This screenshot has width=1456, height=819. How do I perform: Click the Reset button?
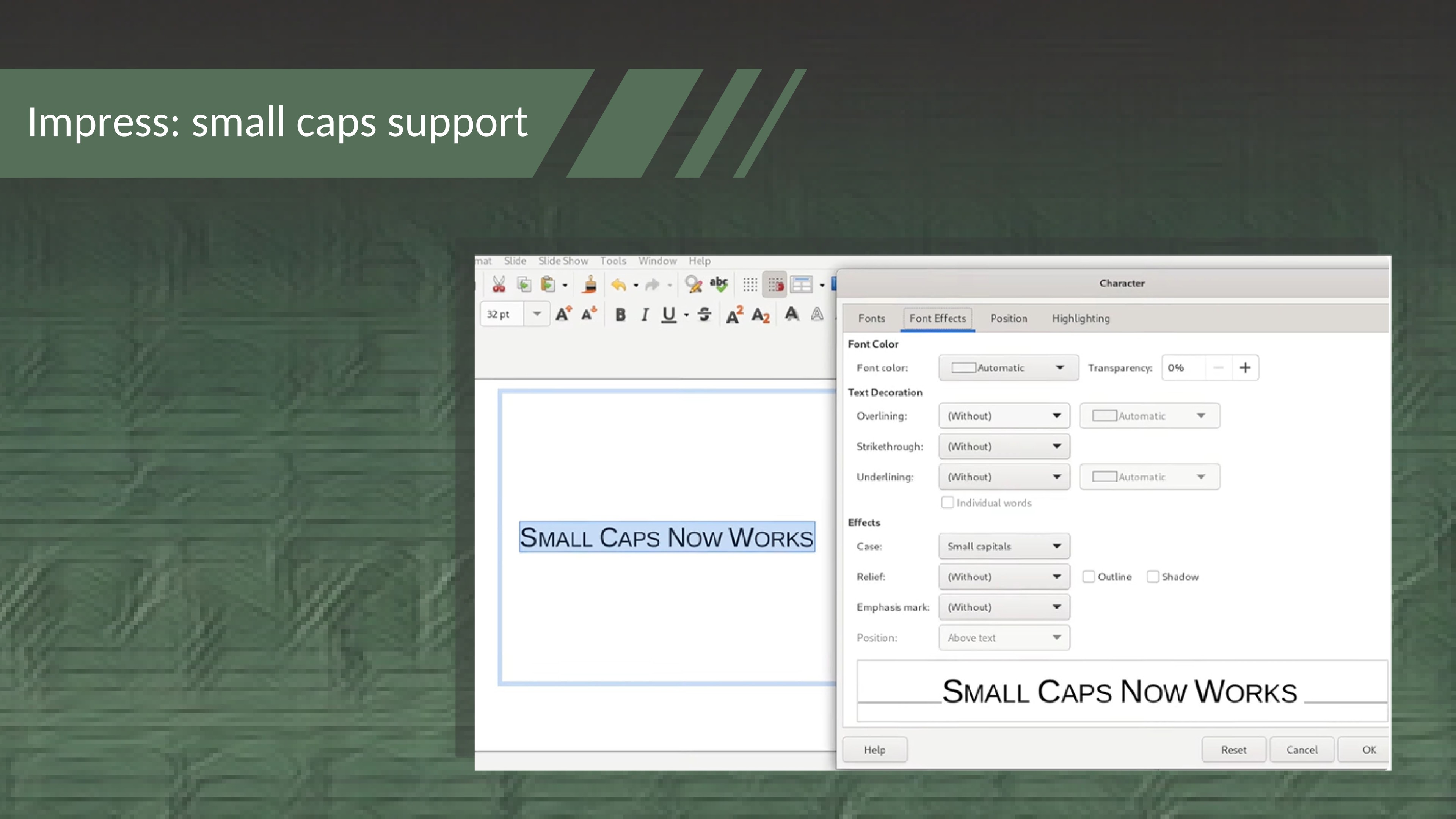pyautogui.click(x=1233, y=750)
